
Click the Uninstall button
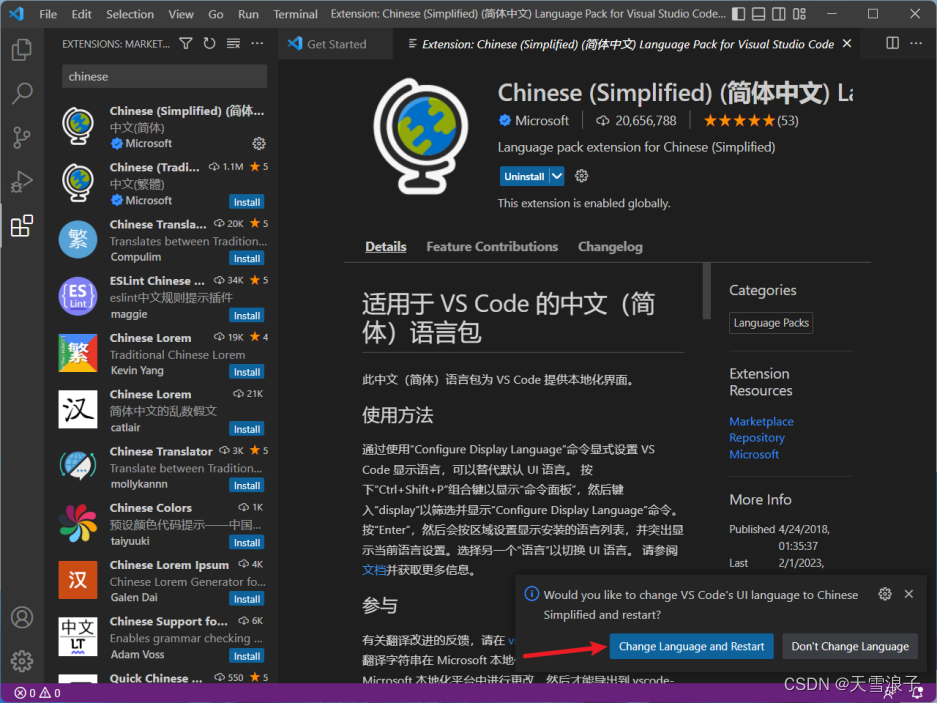524,176
